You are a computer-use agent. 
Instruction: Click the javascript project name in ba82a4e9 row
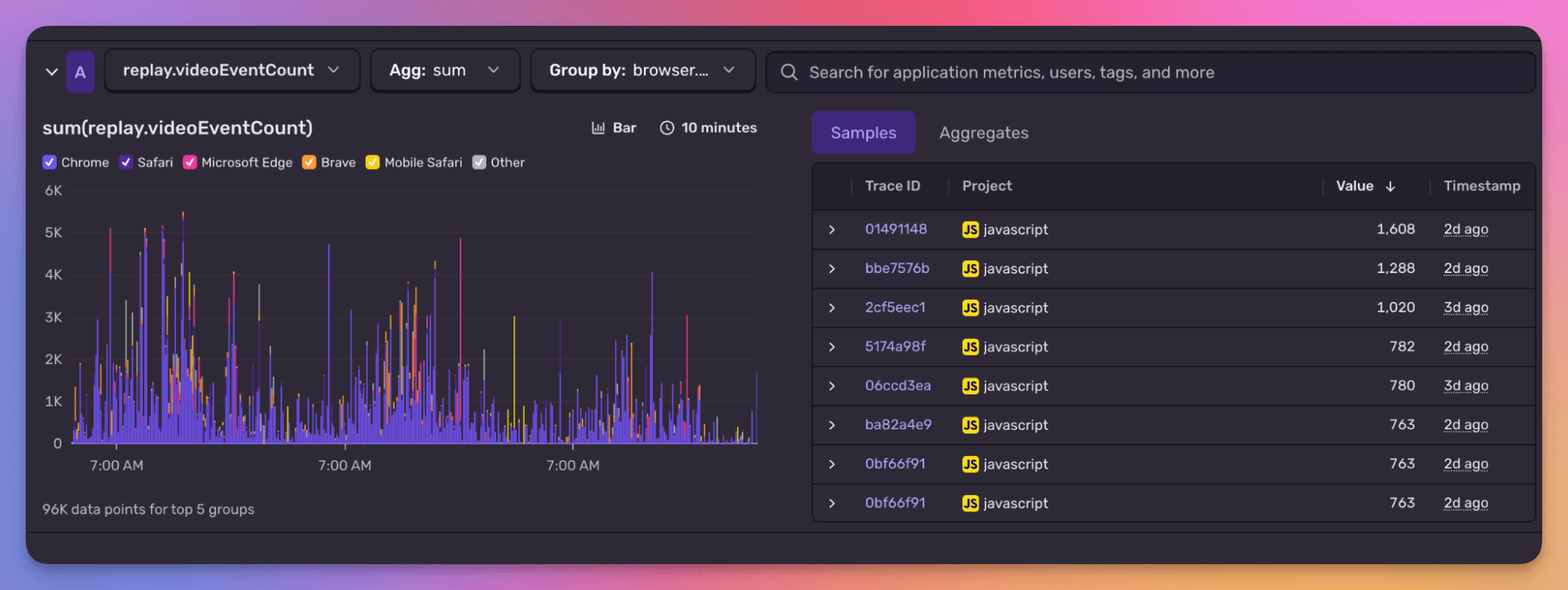1016,425
